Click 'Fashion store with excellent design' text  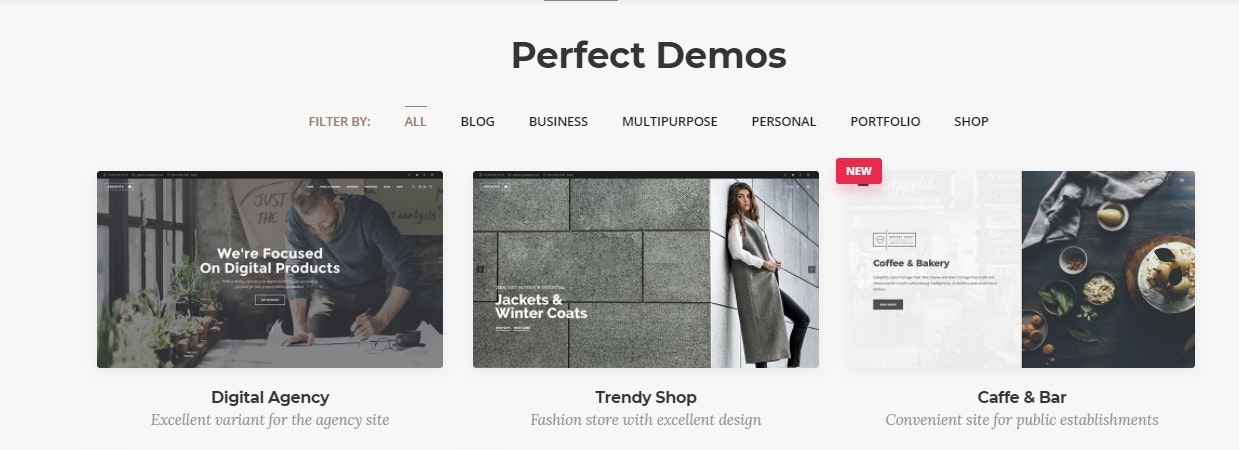[646, 420]
